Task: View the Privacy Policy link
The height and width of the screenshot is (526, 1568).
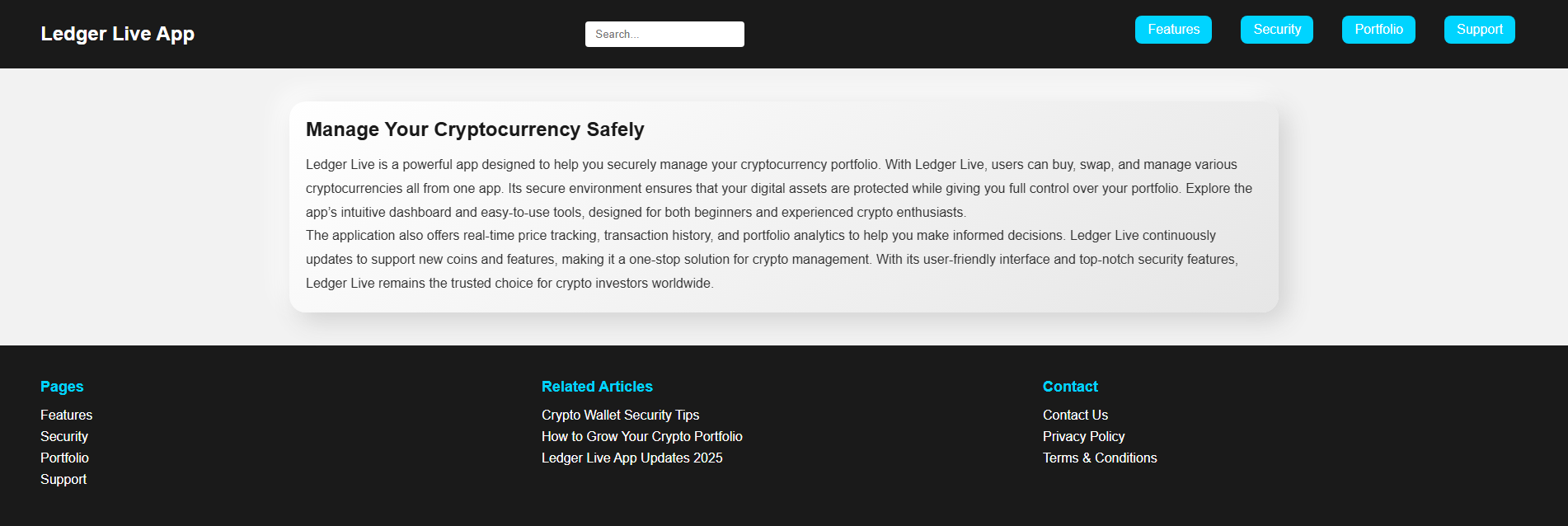Action: (1083, 436)
